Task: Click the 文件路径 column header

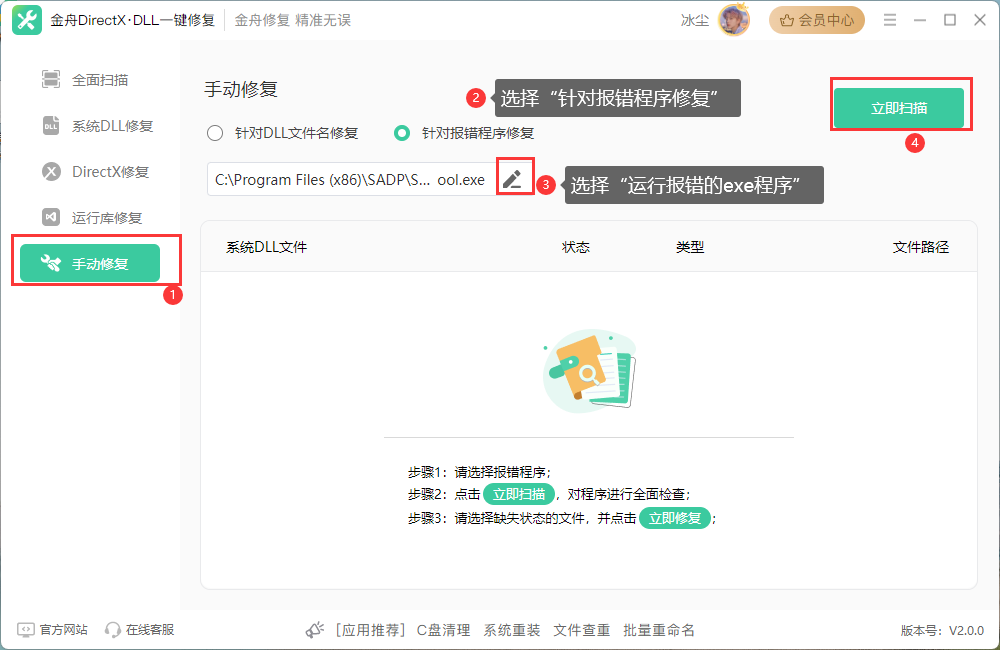Action: [920, 247]
